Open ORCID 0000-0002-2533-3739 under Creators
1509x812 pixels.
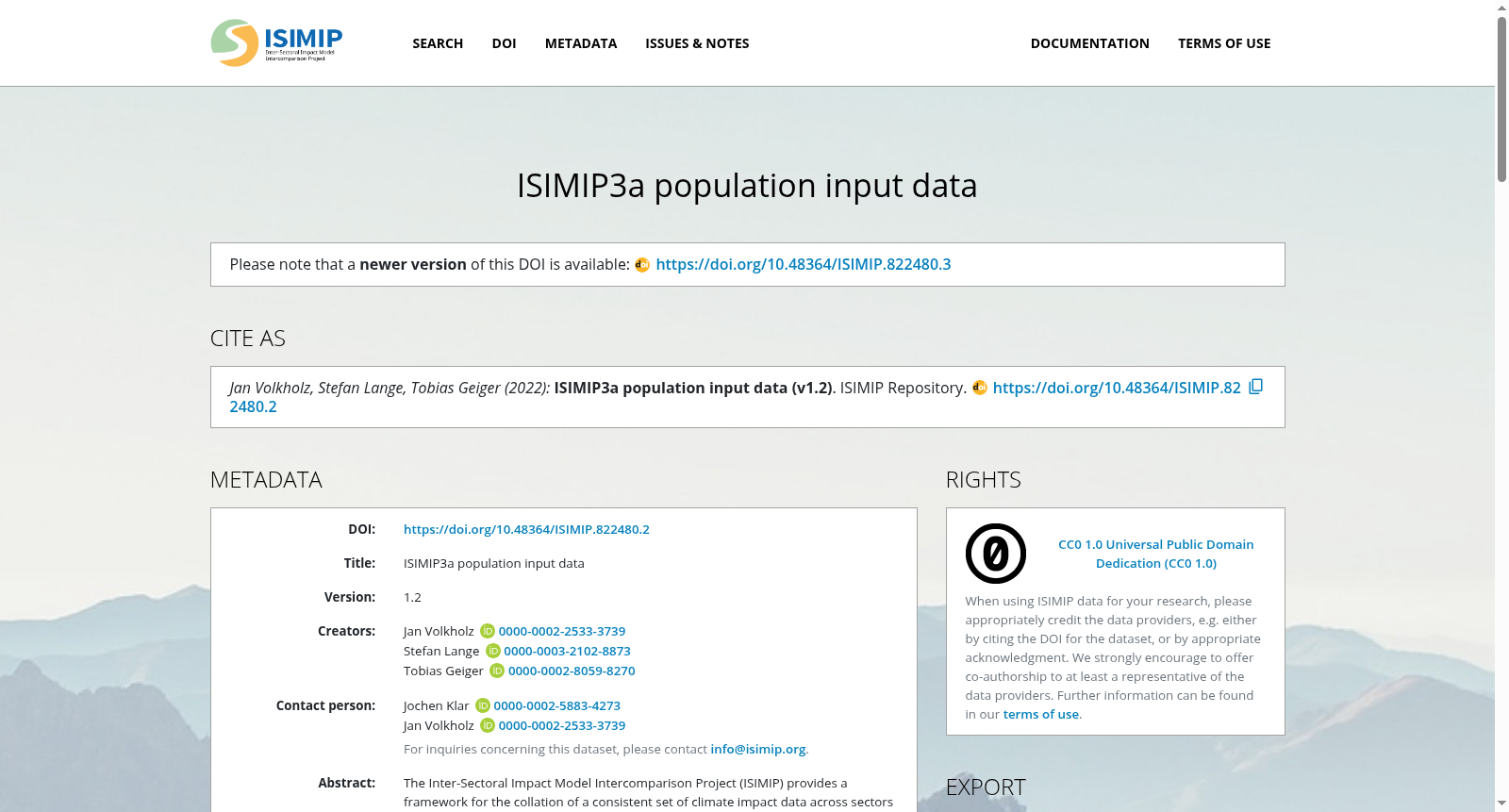(562, 631)
